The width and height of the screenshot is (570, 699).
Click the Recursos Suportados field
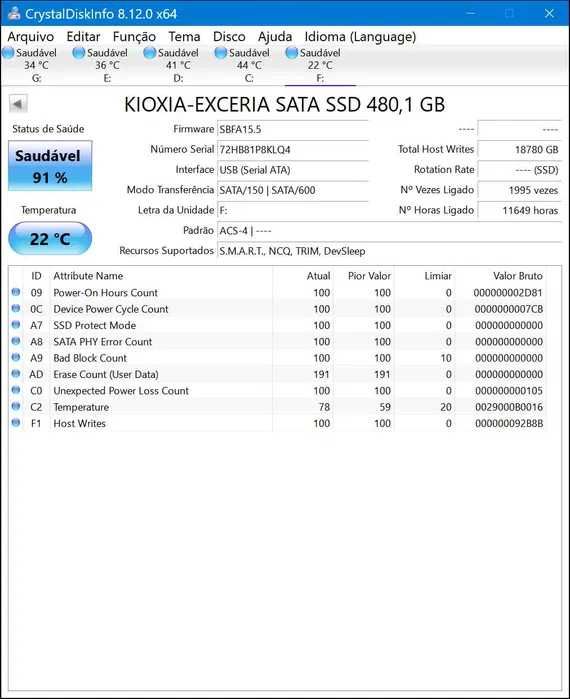click(x=389, y=251)
